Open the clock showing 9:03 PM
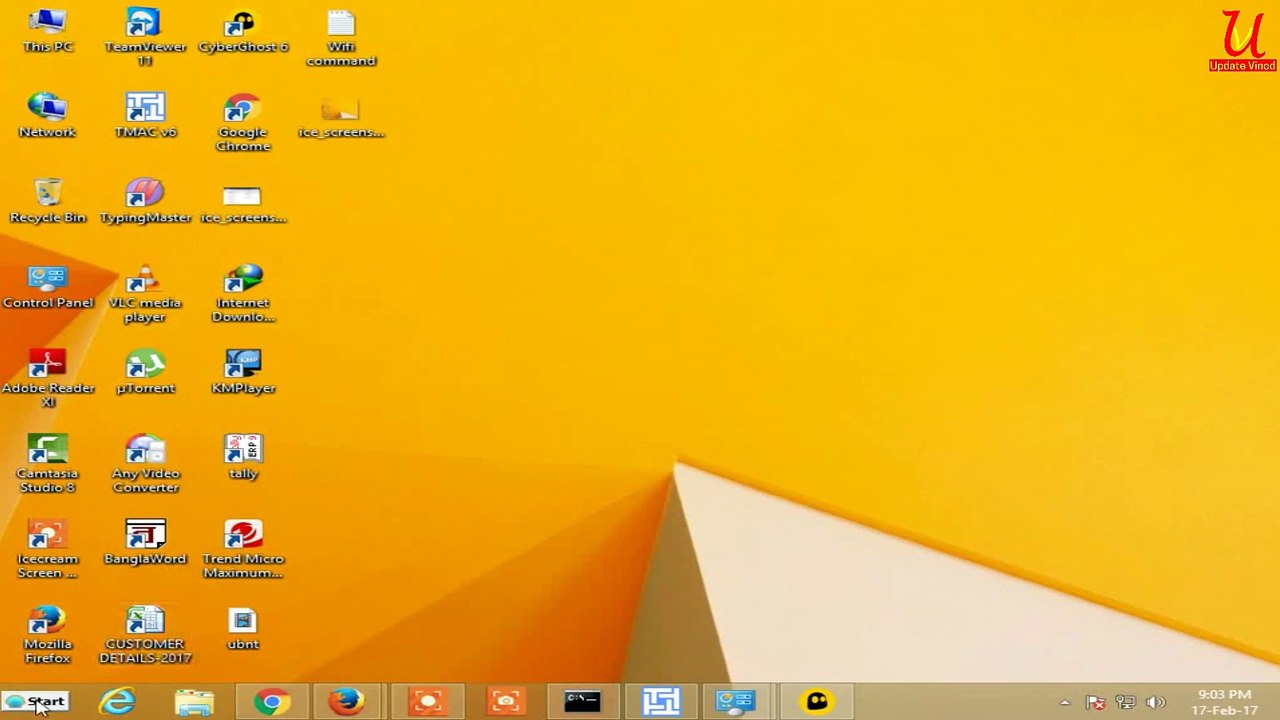The width and height of the screenshot is (1280, 720). click(1224, 702)
